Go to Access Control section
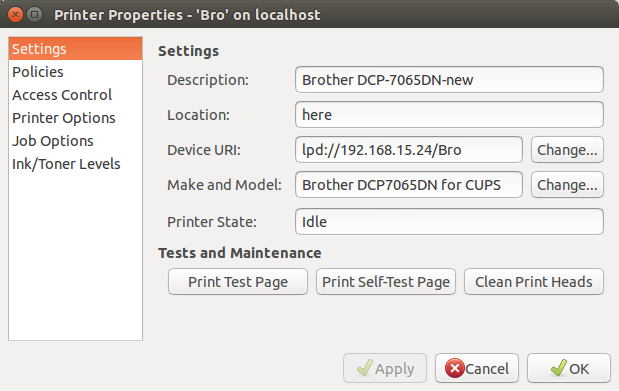This screenshot has height=391, width=619. point(75,95)
